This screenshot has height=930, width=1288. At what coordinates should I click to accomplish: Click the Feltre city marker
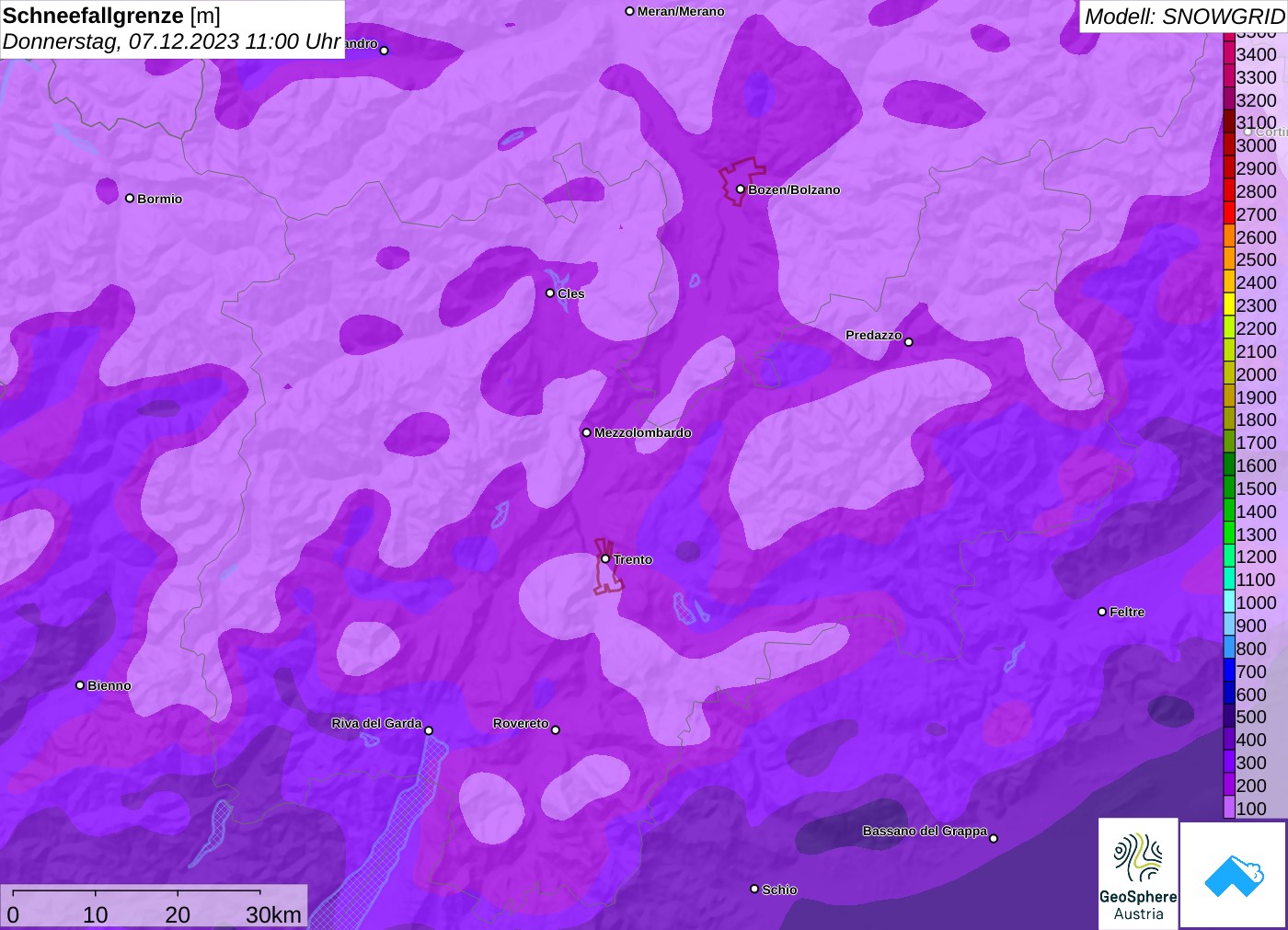(x=1102, y=612)
